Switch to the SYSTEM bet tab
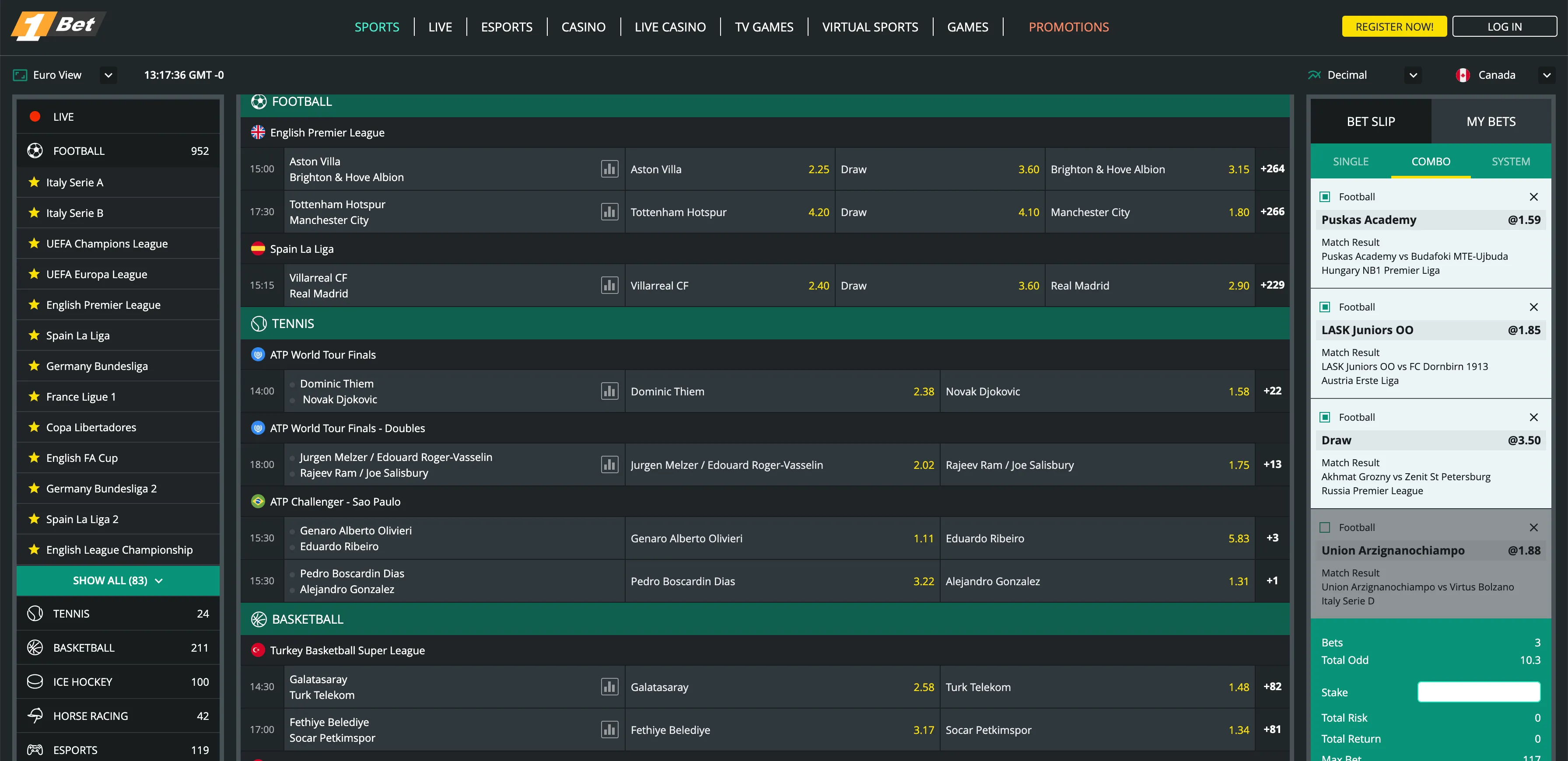The width and height of the screenshot is (1568, 761). [1510, 161]
